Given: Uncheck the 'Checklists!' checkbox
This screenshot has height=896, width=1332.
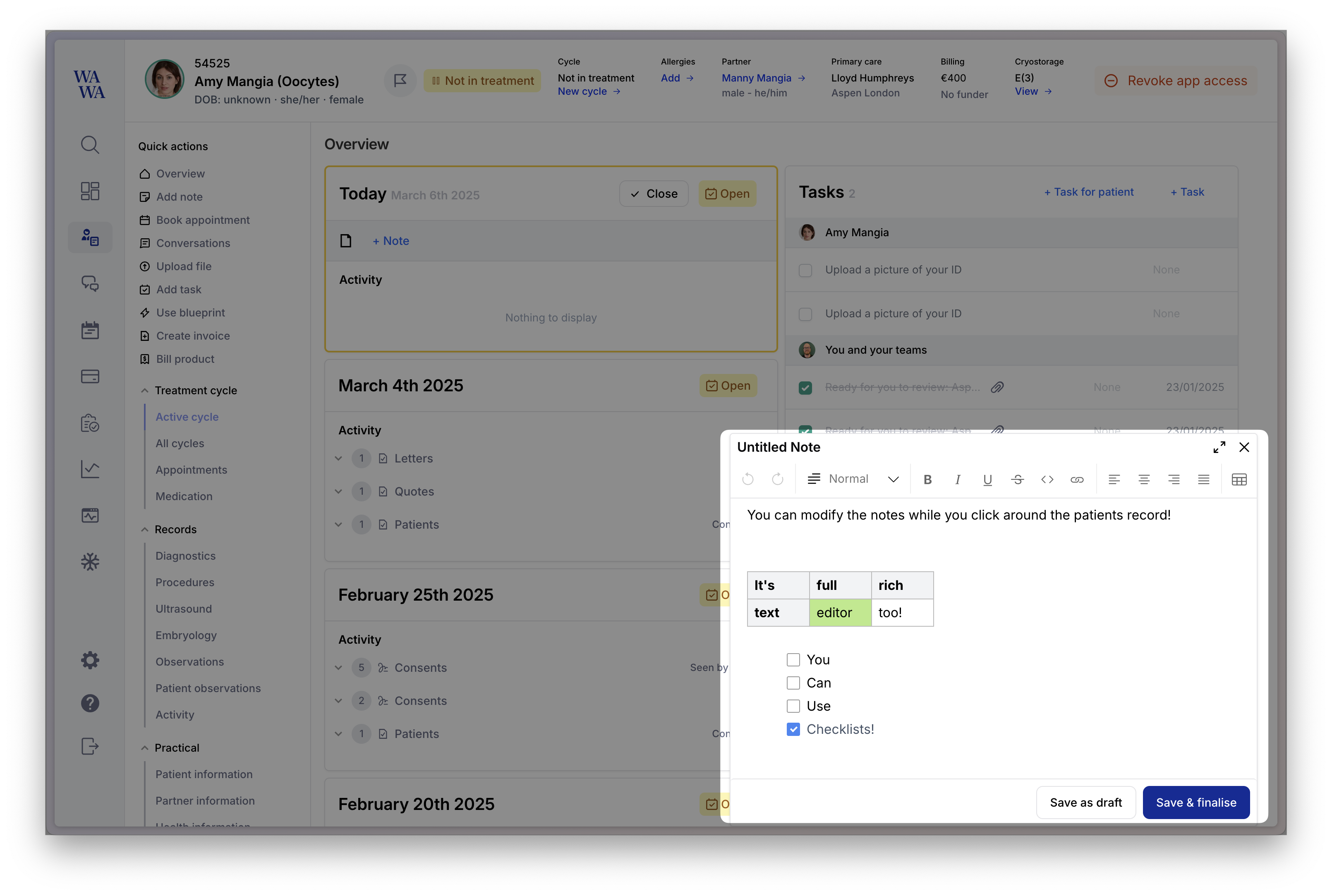Looking at the screenshot, I should (x=793, y=729).
